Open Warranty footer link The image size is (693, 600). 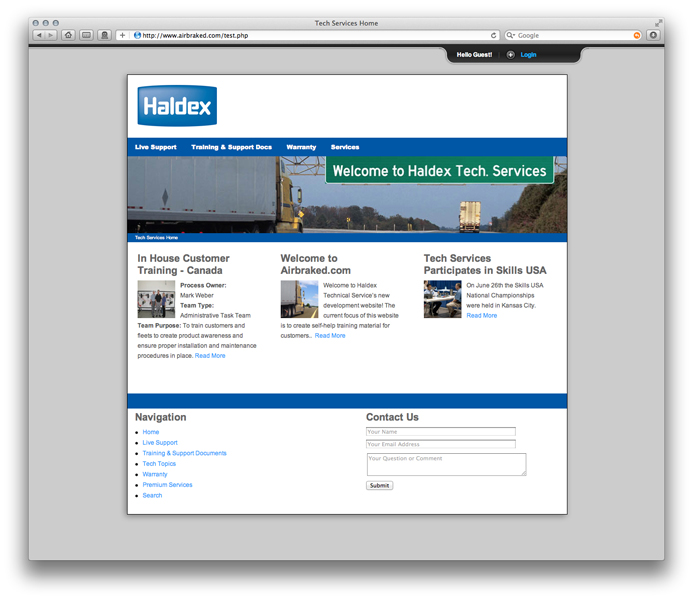(x=155, y=475)
